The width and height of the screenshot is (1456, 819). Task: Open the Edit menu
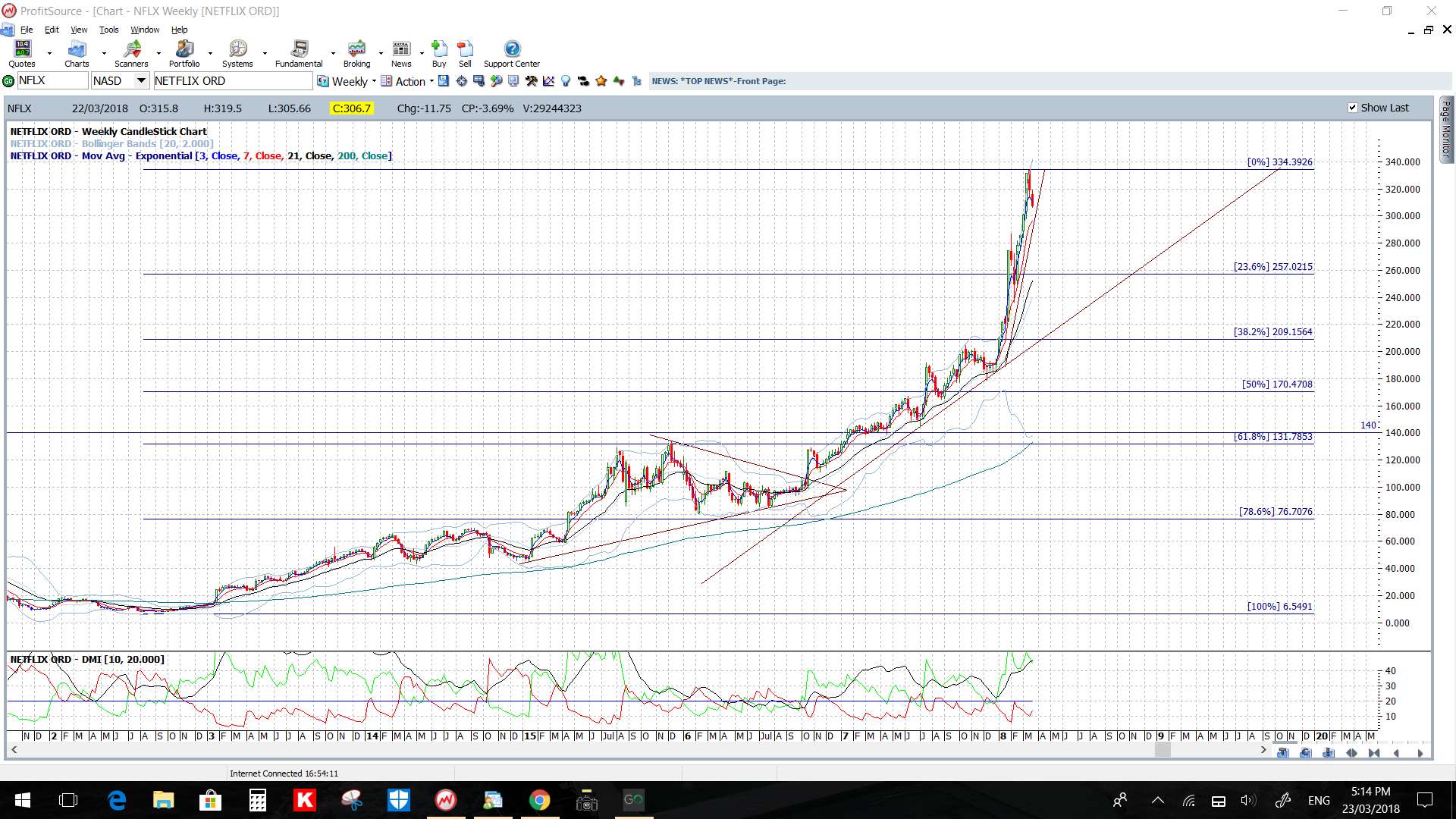click(52, 30)
